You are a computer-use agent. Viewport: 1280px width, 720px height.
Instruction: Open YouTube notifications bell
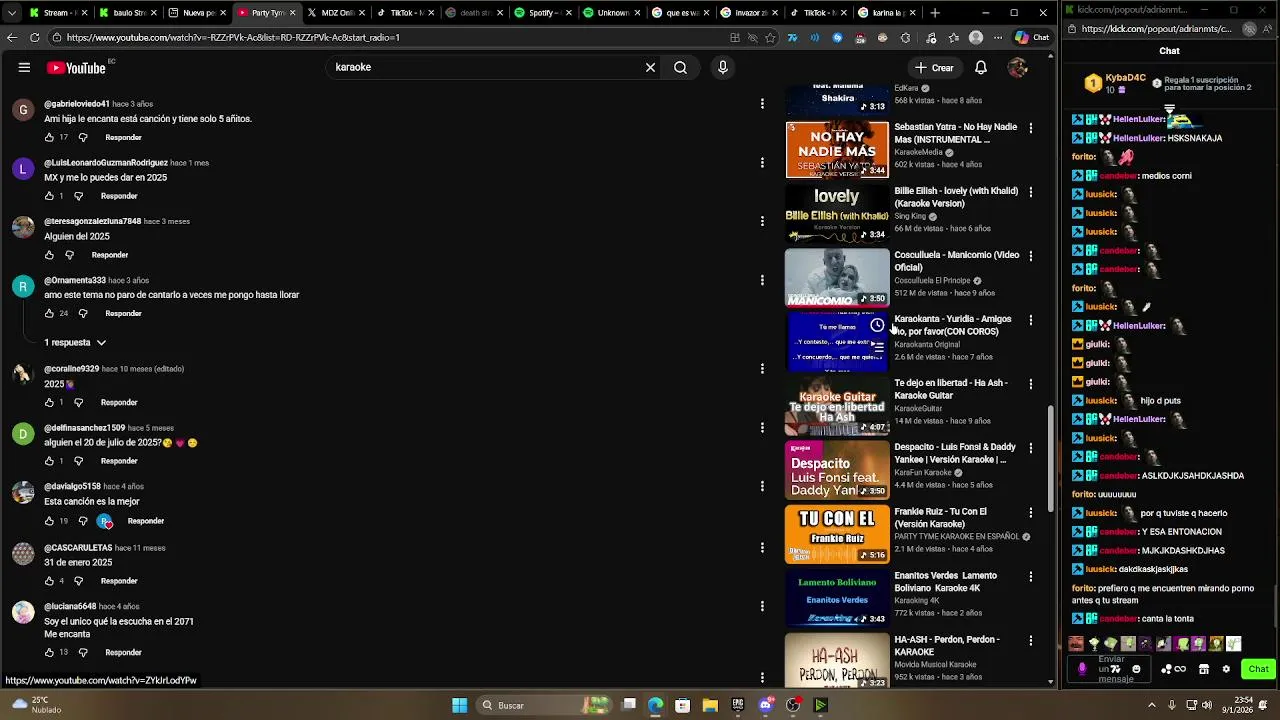coord(981,67)
